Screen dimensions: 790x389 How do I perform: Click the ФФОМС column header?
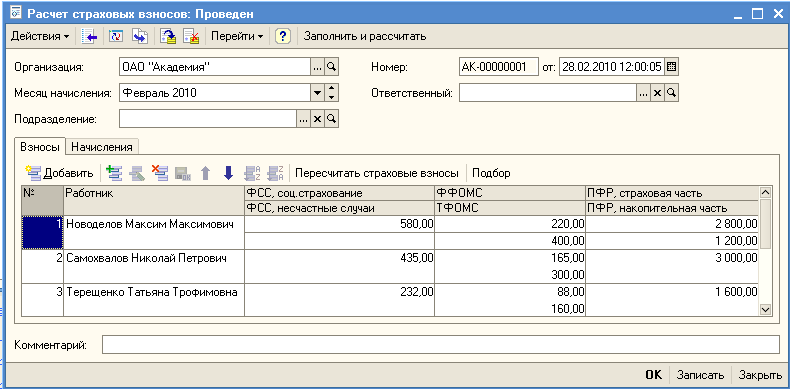pos(510,193)
